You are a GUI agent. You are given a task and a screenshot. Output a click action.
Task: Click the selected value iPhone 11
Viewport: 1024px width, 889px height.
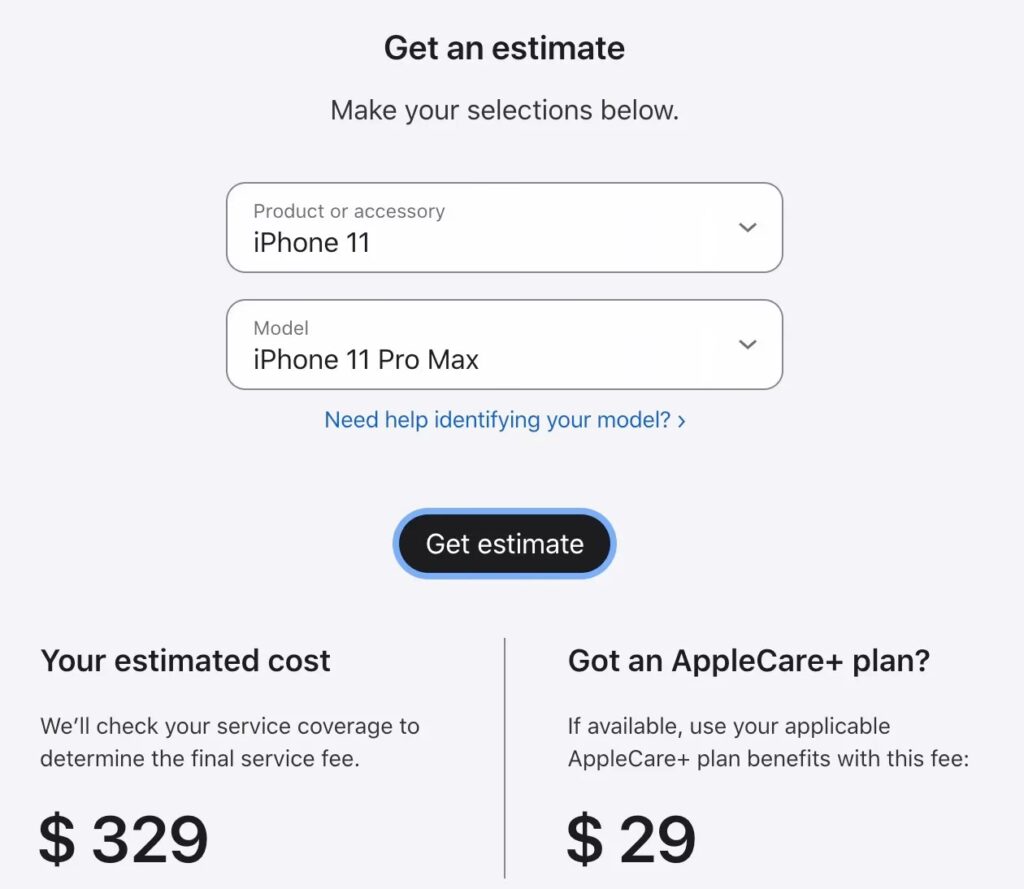coord(311,243)
